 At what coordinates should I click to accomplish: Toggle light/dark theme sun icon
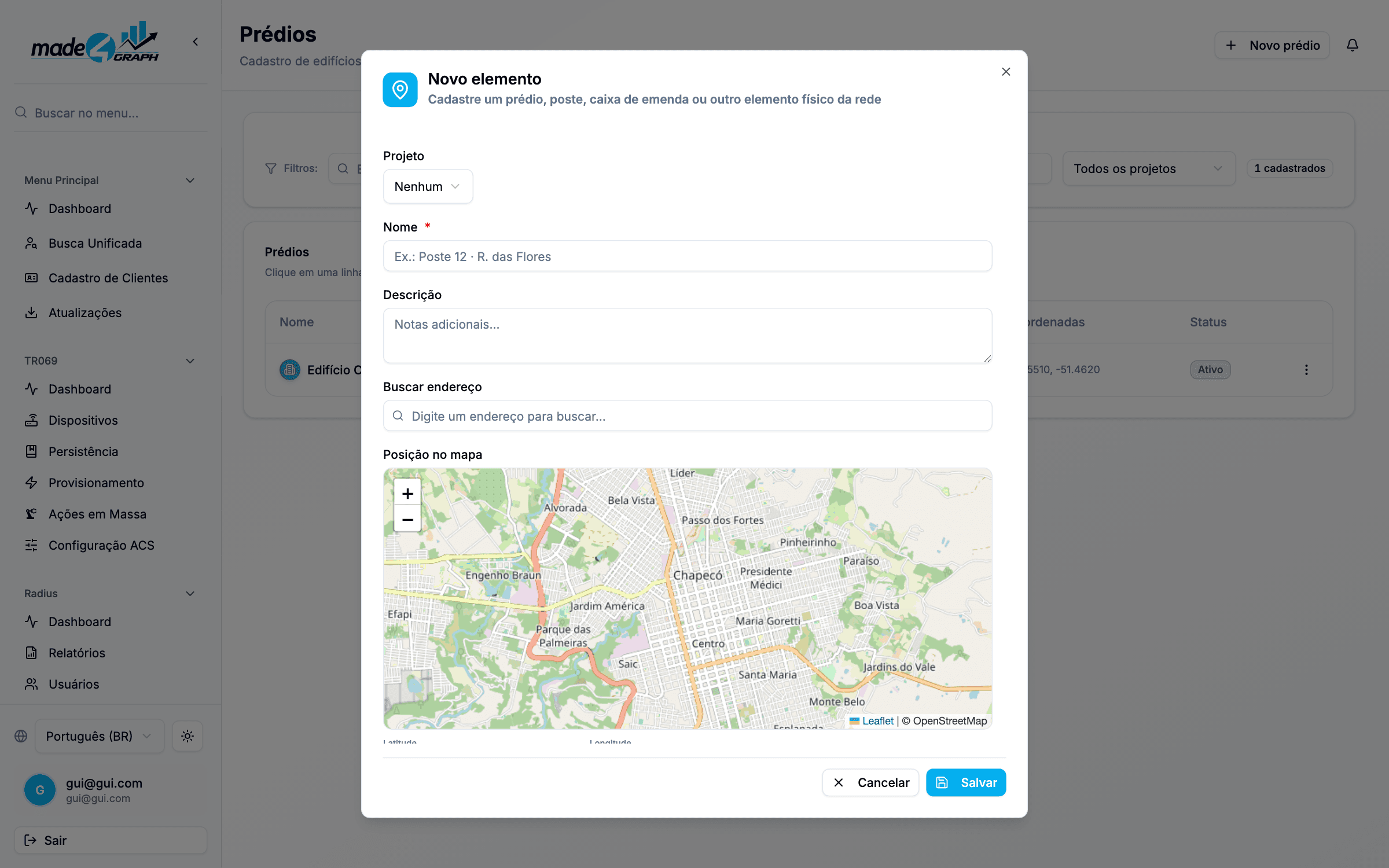pos(187,736)
